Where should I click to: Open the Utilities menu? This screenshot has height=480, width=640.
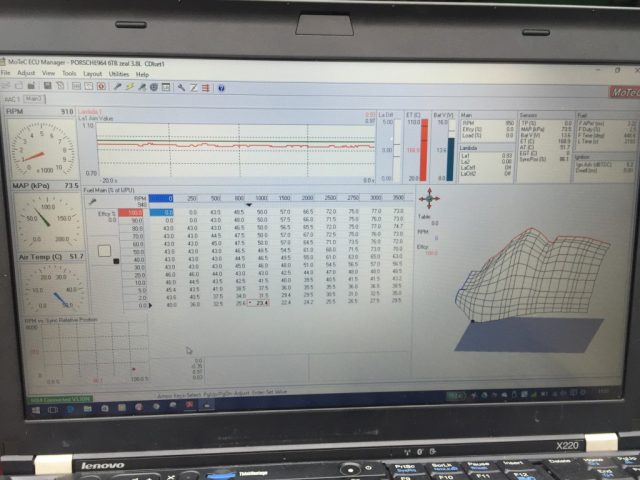(119, 74)
